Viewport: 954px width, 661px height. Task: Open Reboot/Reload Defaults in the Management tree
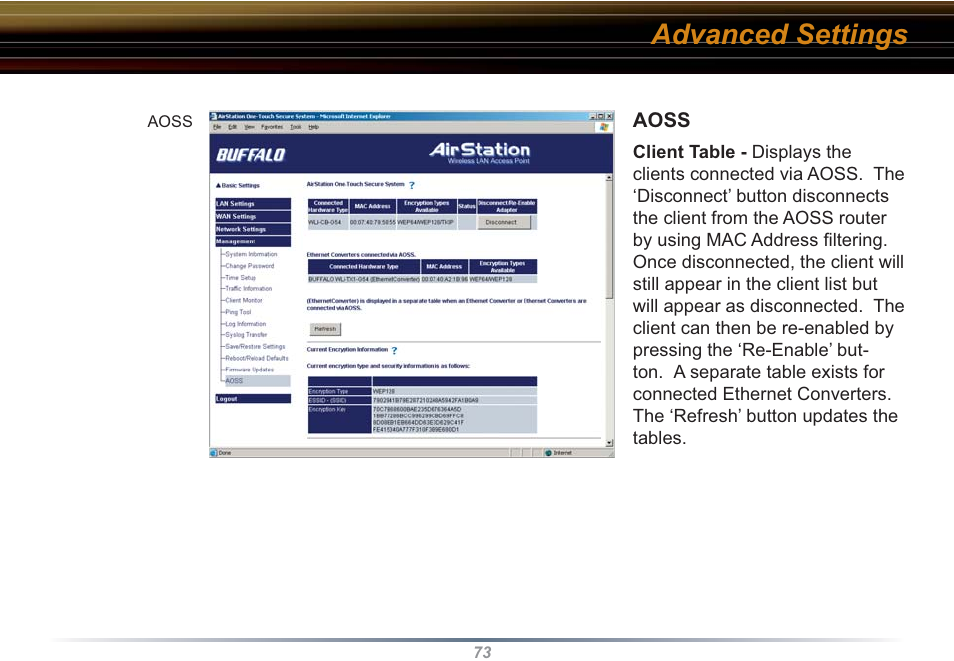point(257,358)
